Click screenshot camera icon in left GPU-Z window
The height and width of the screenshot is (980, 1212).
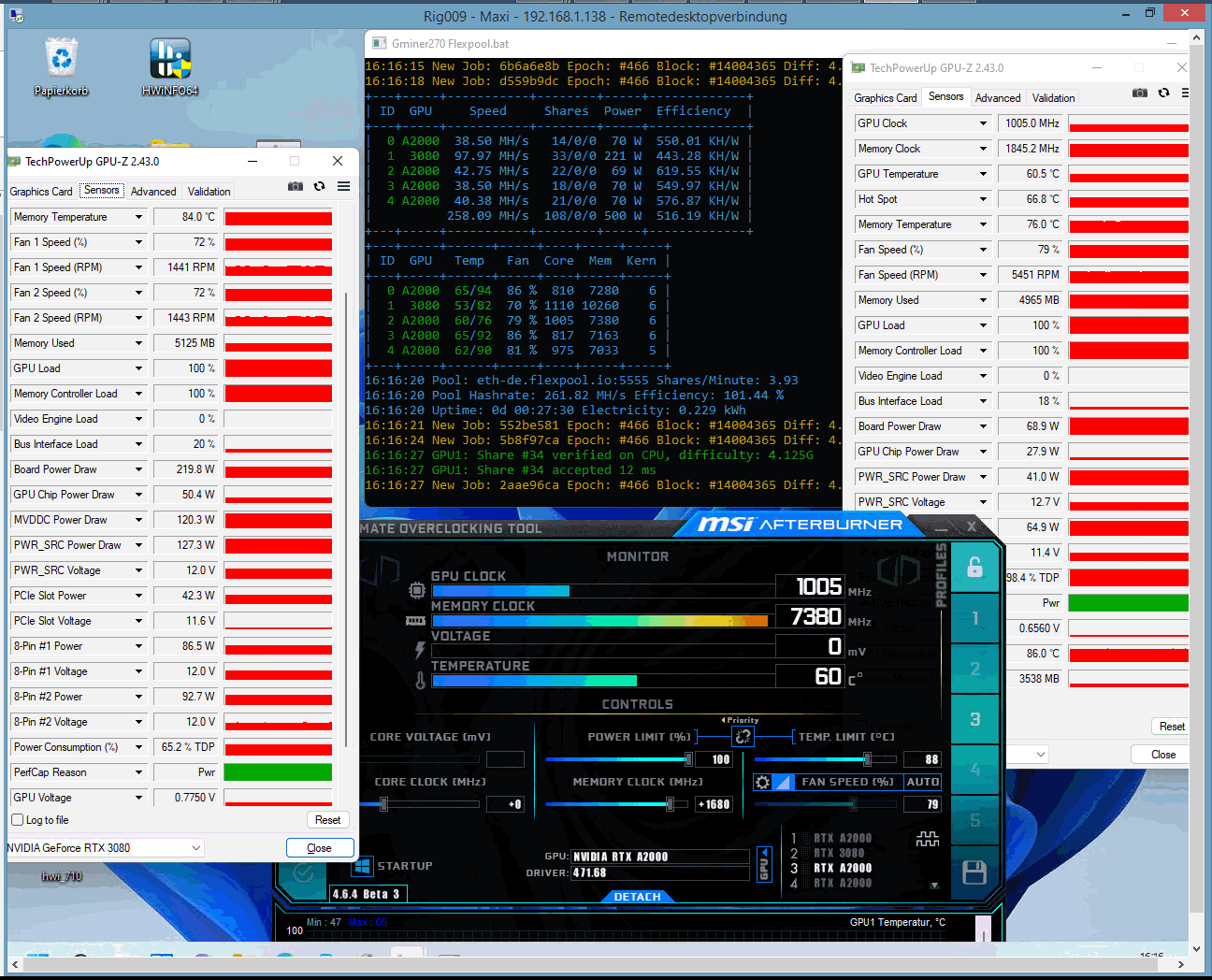click(x=296, y=187)
